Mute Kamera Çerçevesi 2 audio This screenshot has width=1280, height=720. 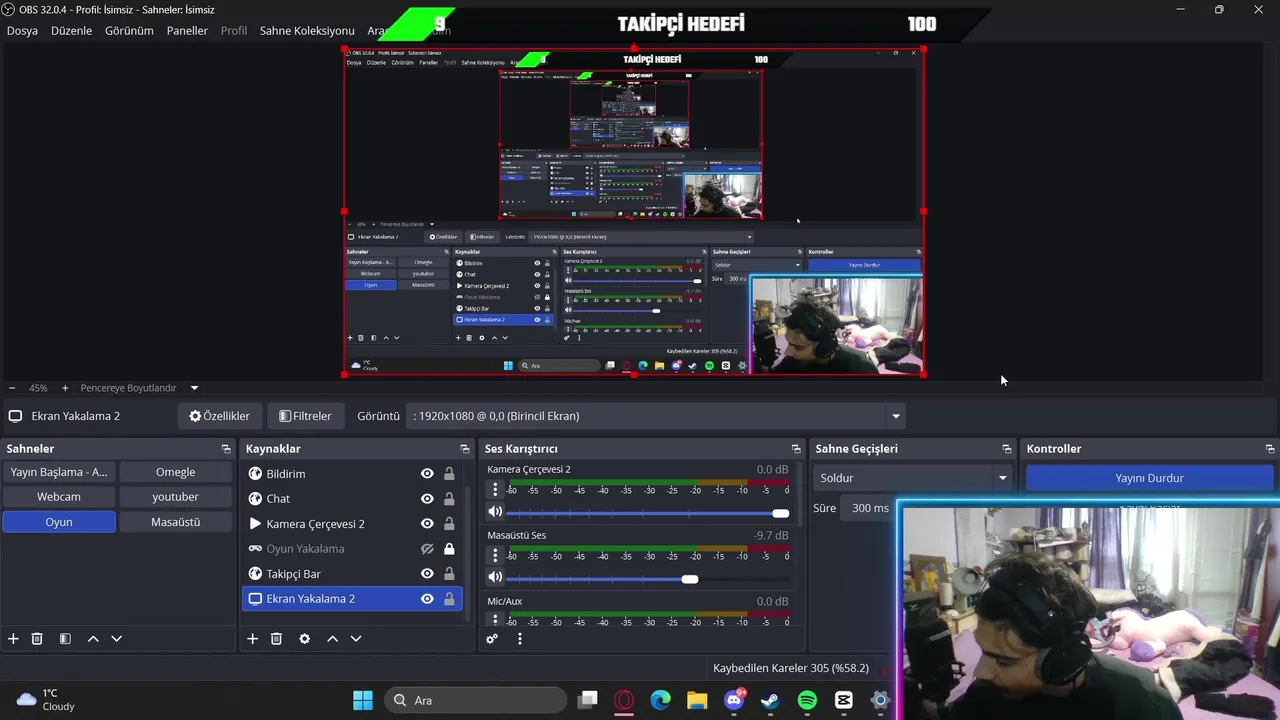pyautogui.click(x=495, y=512)
